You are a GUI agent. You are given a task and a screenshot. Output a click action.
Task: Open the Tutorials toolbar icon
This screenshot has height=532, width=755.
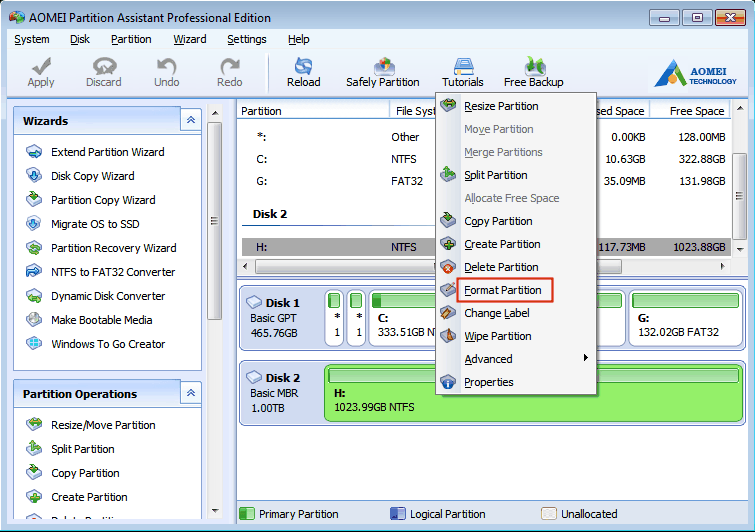[463, 66]
